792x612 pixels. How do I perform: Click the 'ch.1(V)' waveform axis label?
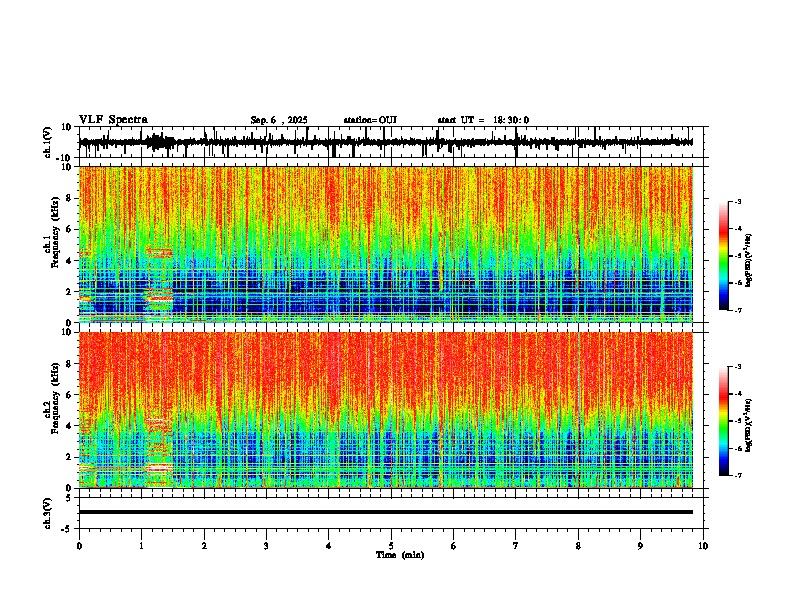tap(48, 142)
